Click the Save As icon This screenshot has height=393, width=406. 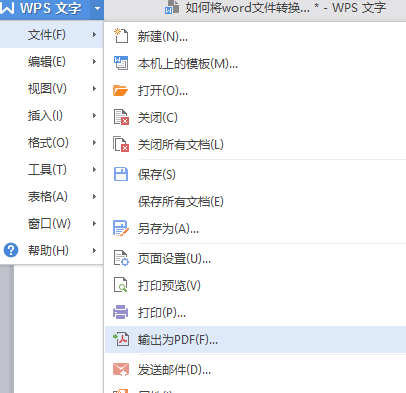121,228
